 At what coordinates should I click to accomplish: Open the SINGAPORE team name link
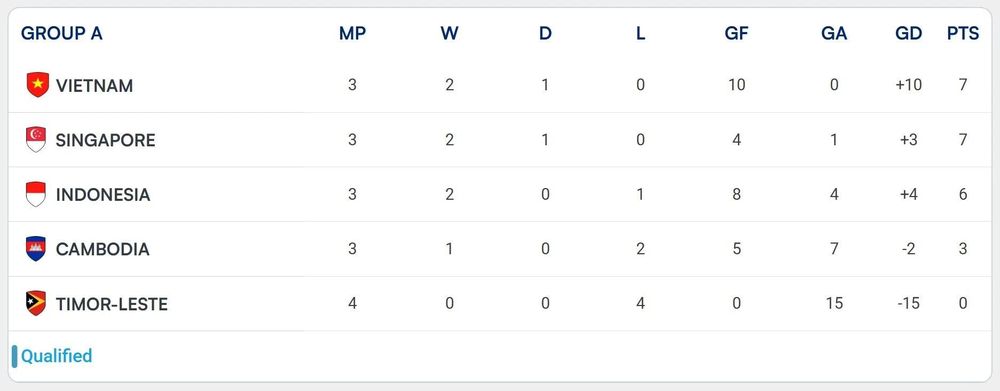(x=105, y=140)
